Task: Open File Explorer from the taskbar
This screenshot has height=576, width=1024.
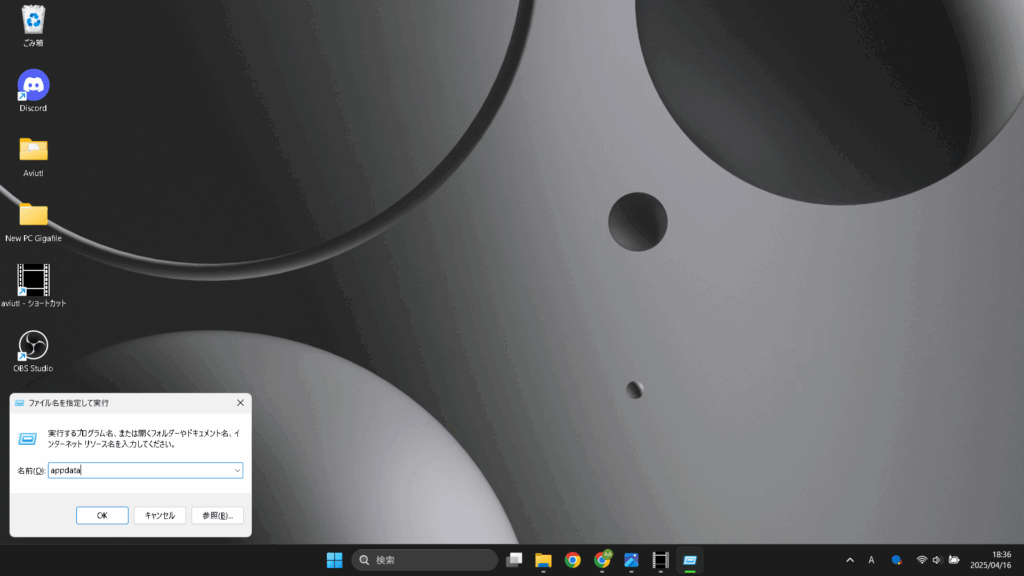Action: tap(543, 560)
